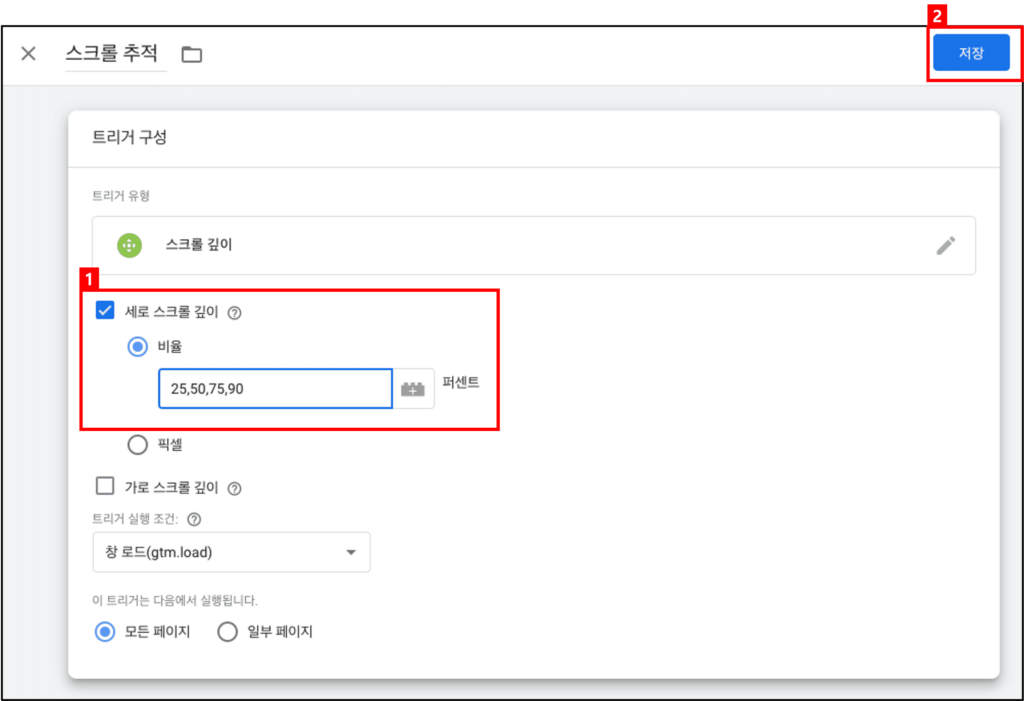Click the 트리거 유형 label
This screenshot has height=701, width=1024.
[x=121, y=196]
